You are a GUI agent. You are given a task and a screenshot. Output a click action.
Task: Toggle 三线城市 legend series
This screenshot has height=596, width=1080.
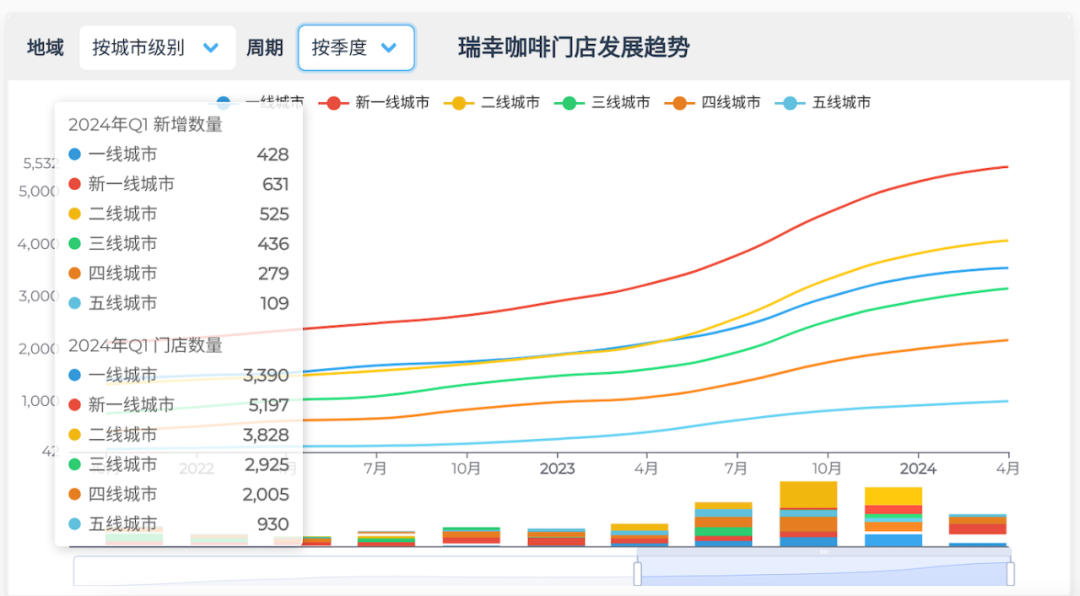point(603,103)
